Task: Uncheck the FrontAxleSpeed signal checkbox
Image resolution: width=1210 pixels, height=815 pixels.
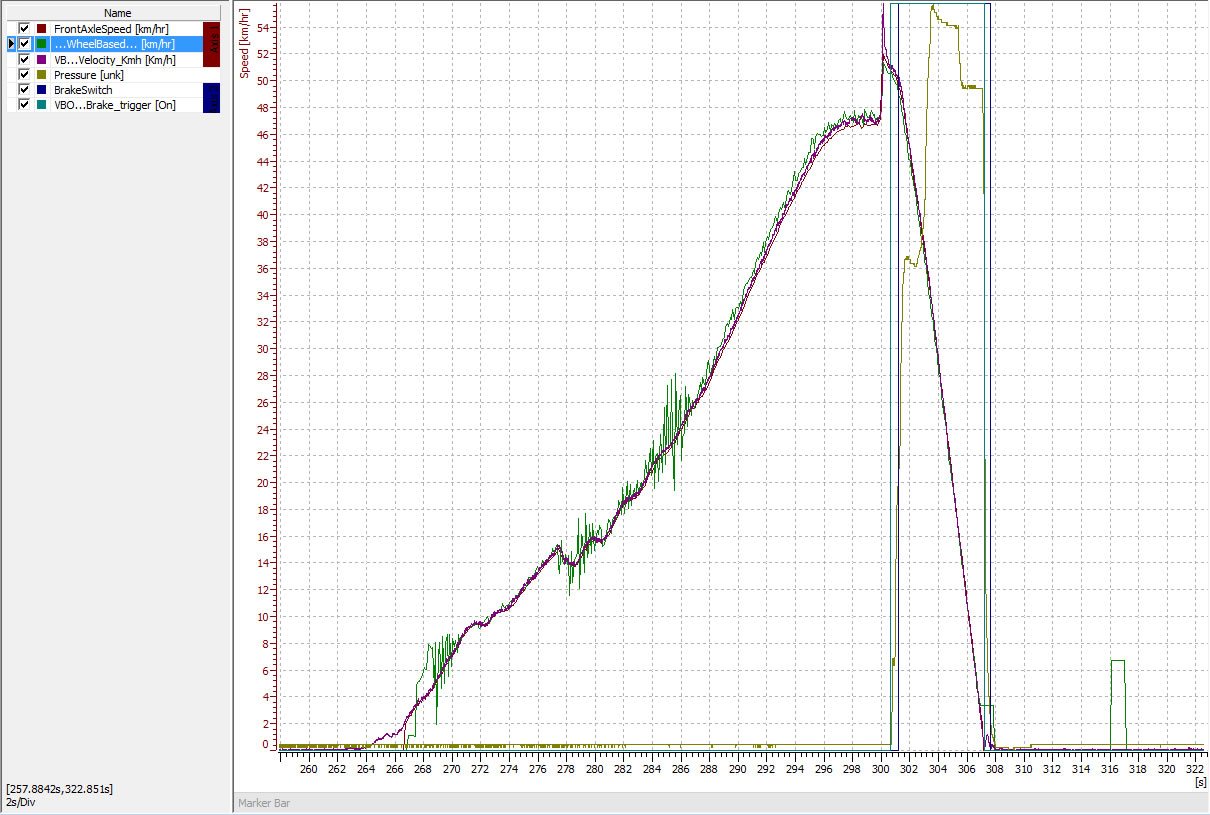Action: pos(24,29)
